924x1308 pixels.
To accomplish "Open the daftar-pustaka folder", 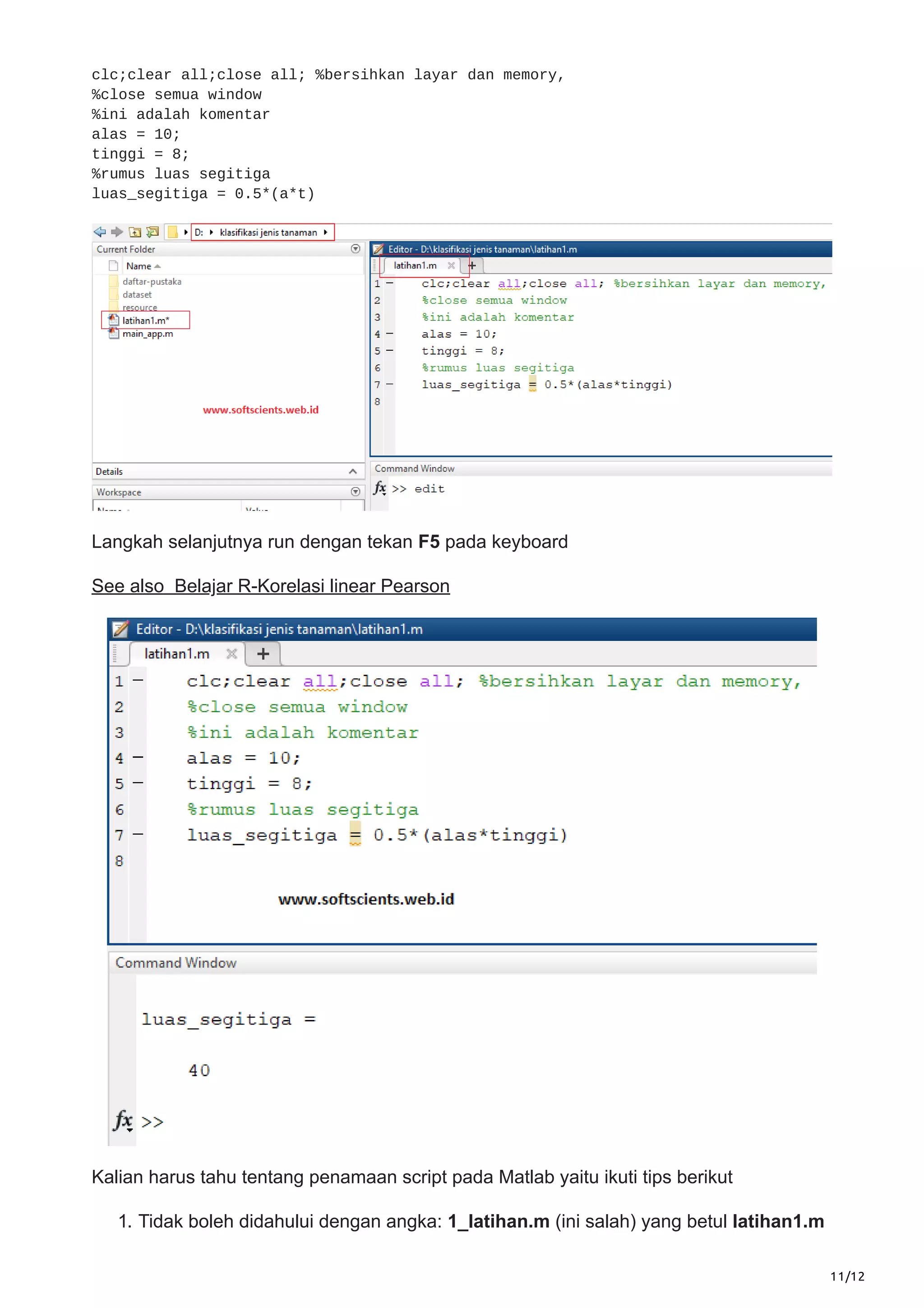I will pos(152,282).
